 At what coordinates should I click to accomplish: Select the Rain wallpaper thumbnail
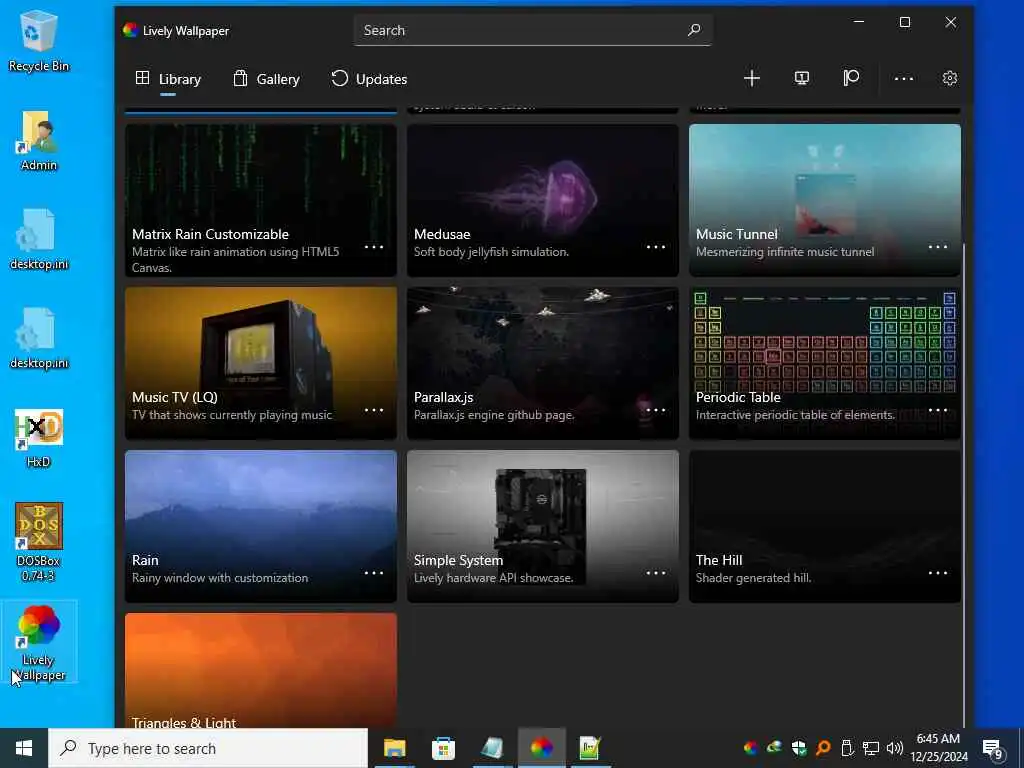[x=261, y=526]
